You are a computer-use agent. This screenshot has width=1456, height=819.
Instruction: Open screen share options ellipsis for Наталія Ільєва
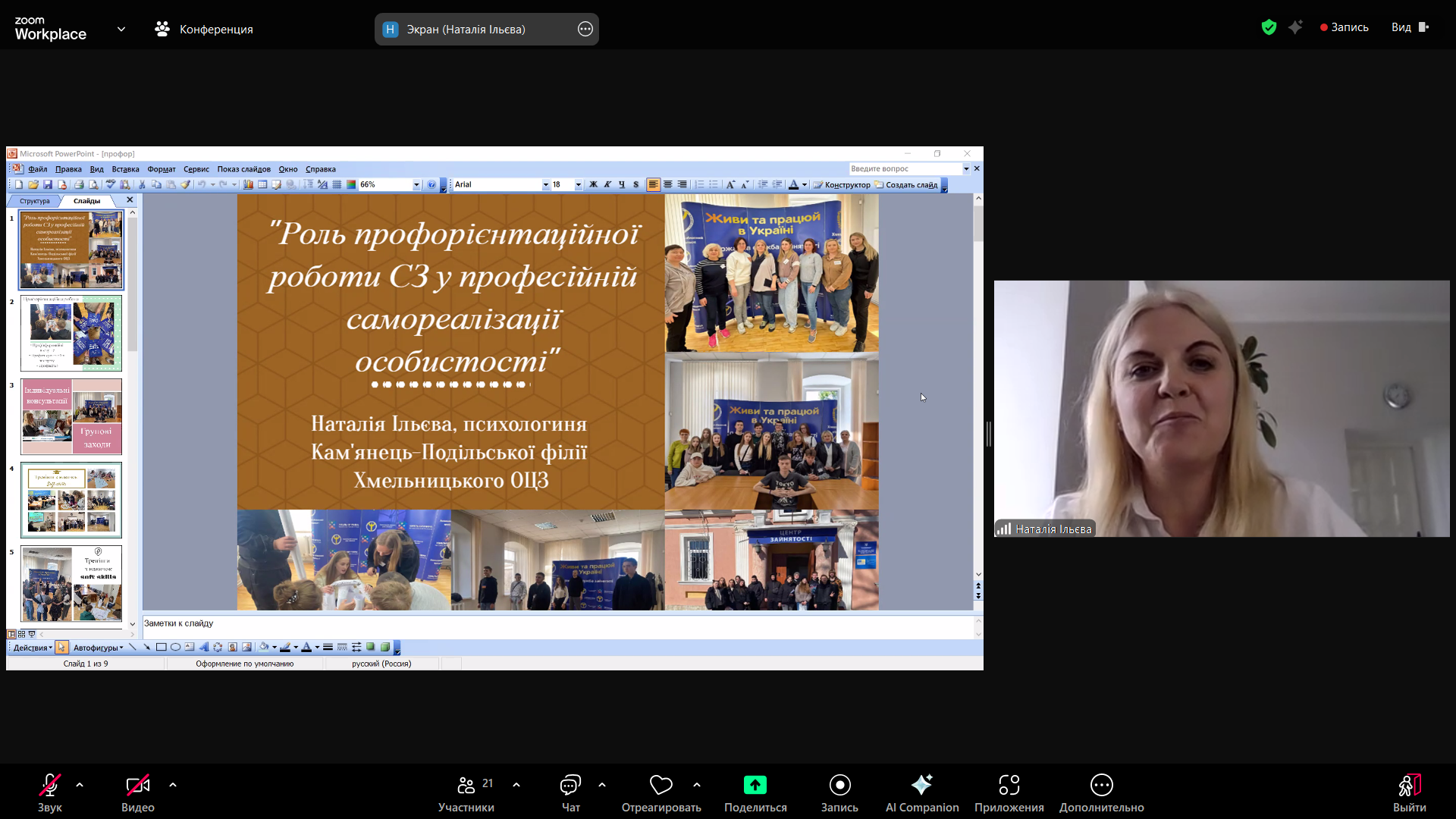tap(585, 30)
